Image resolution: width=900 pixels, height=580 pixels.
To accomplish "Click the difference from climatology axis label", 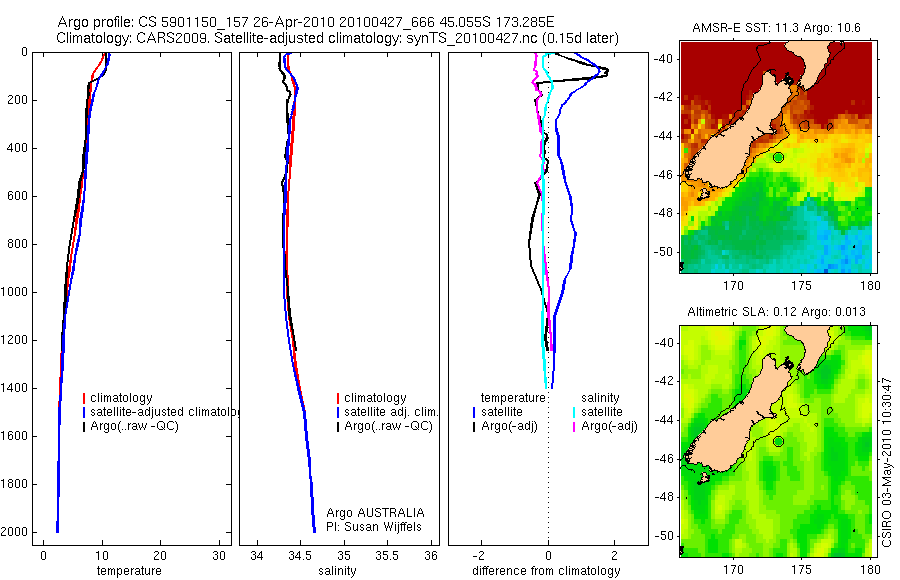I will 546,571.
